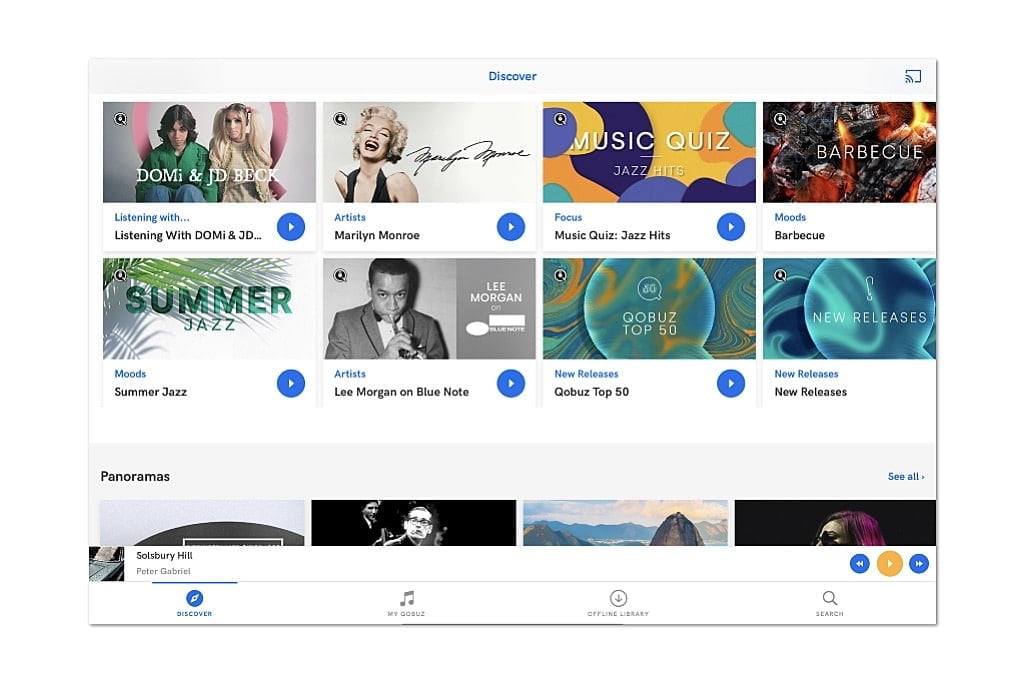Click Artists label above Lee Morgan
This screenshot has width=1024, height=683.
coord(350,374)
